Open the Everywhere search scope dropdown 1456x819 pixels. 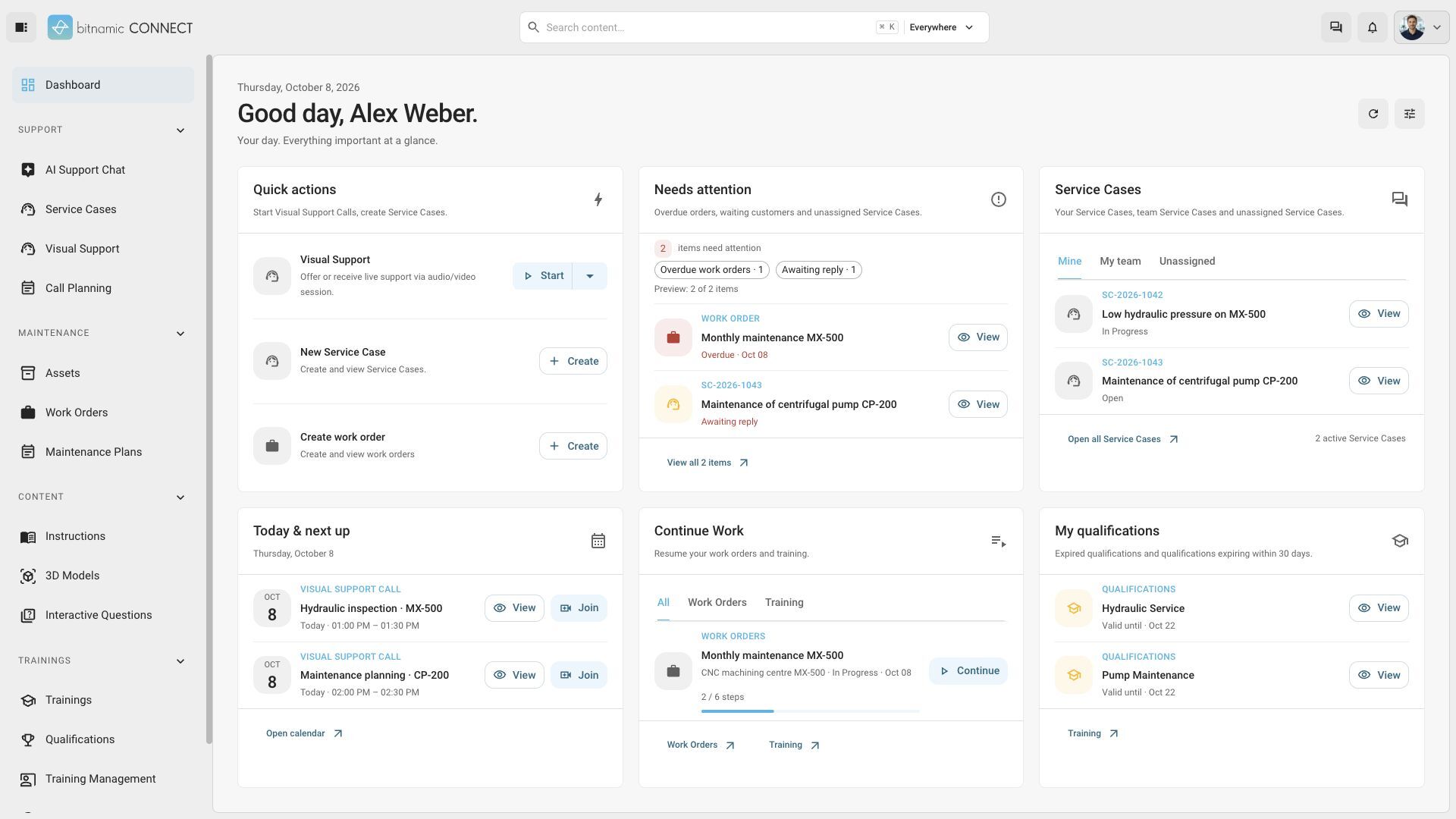tap(941, 27)
